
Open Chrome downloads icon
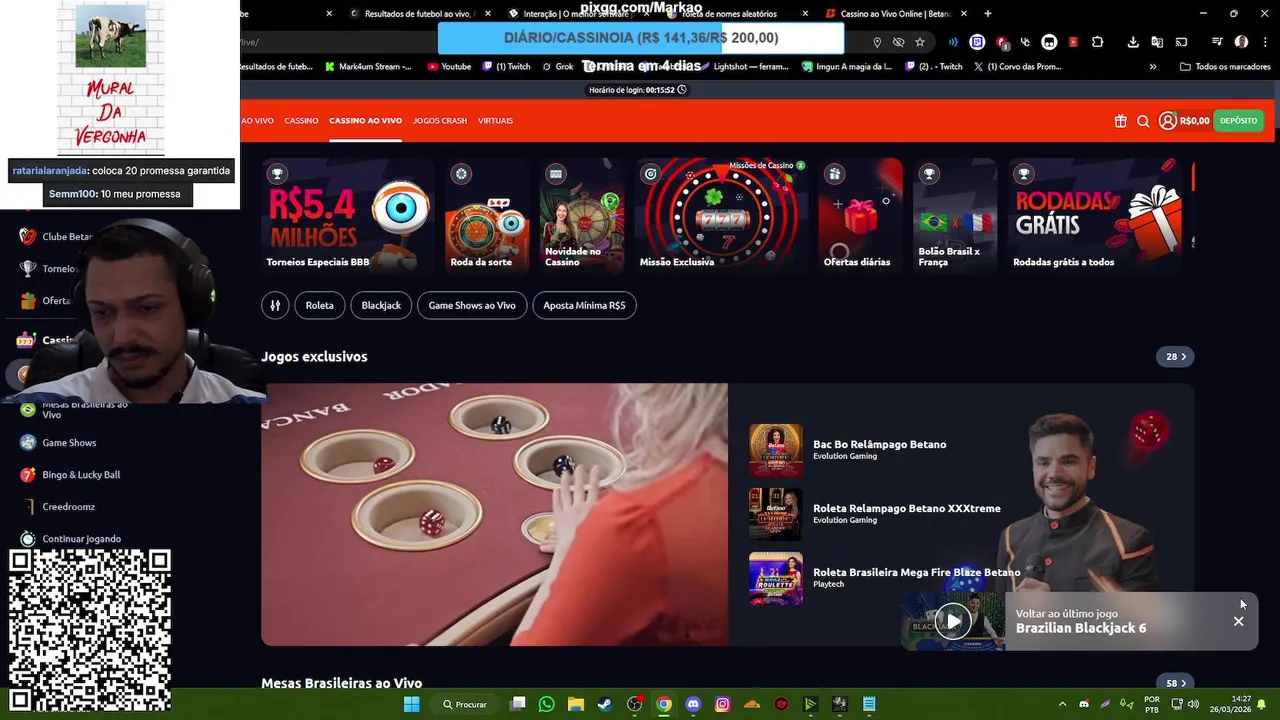pyautogui.click(x=1132, y=42)
